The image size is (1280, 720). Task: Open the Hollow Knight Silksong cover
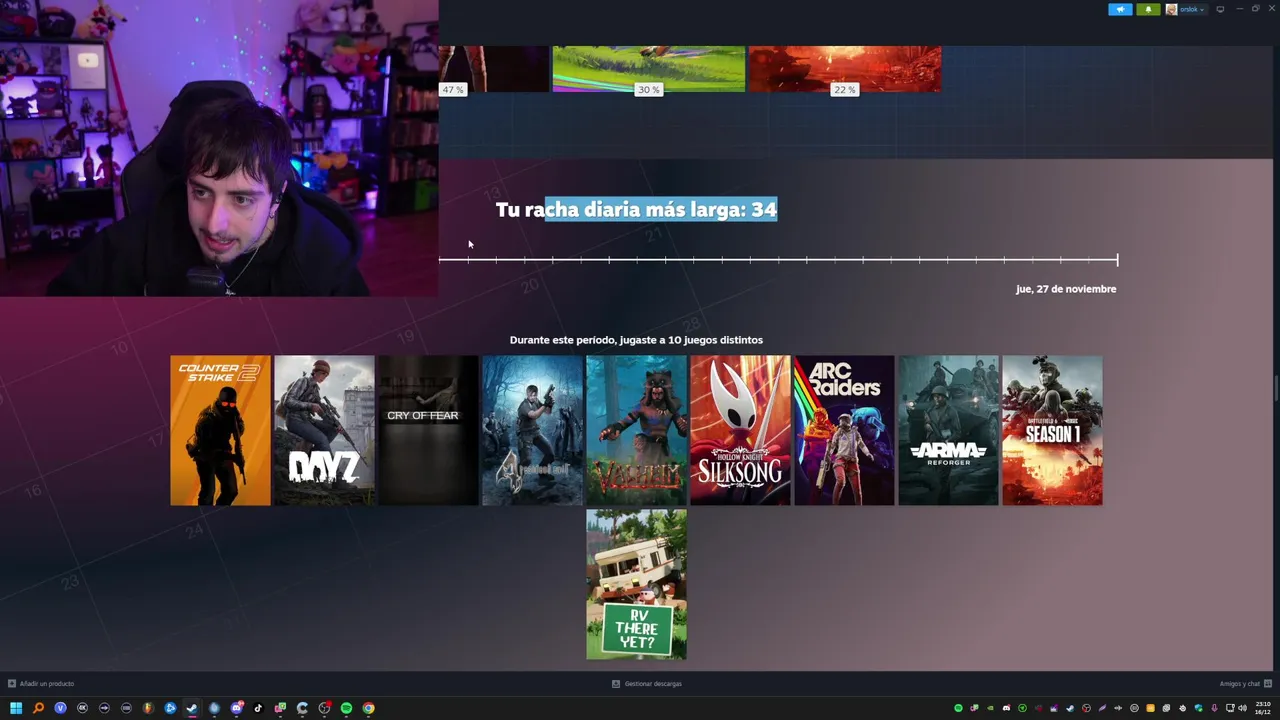(740, 430)
